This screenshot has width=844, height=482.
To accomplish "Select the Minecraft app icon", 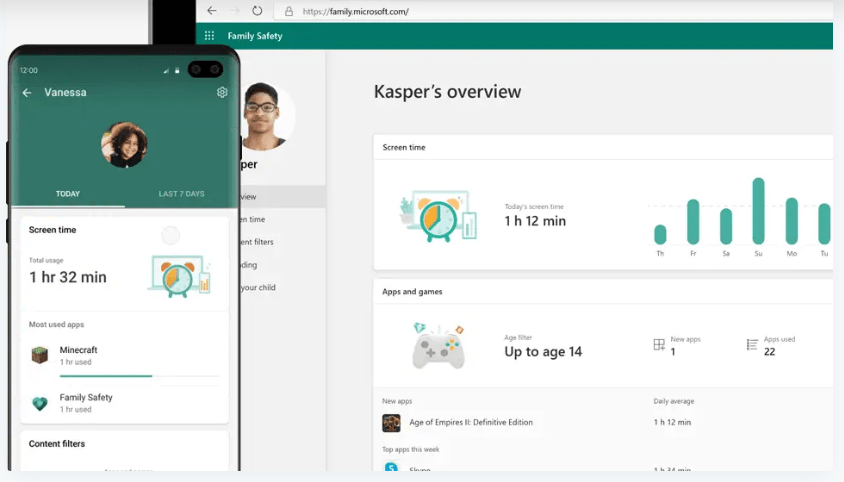I will 40,355.
